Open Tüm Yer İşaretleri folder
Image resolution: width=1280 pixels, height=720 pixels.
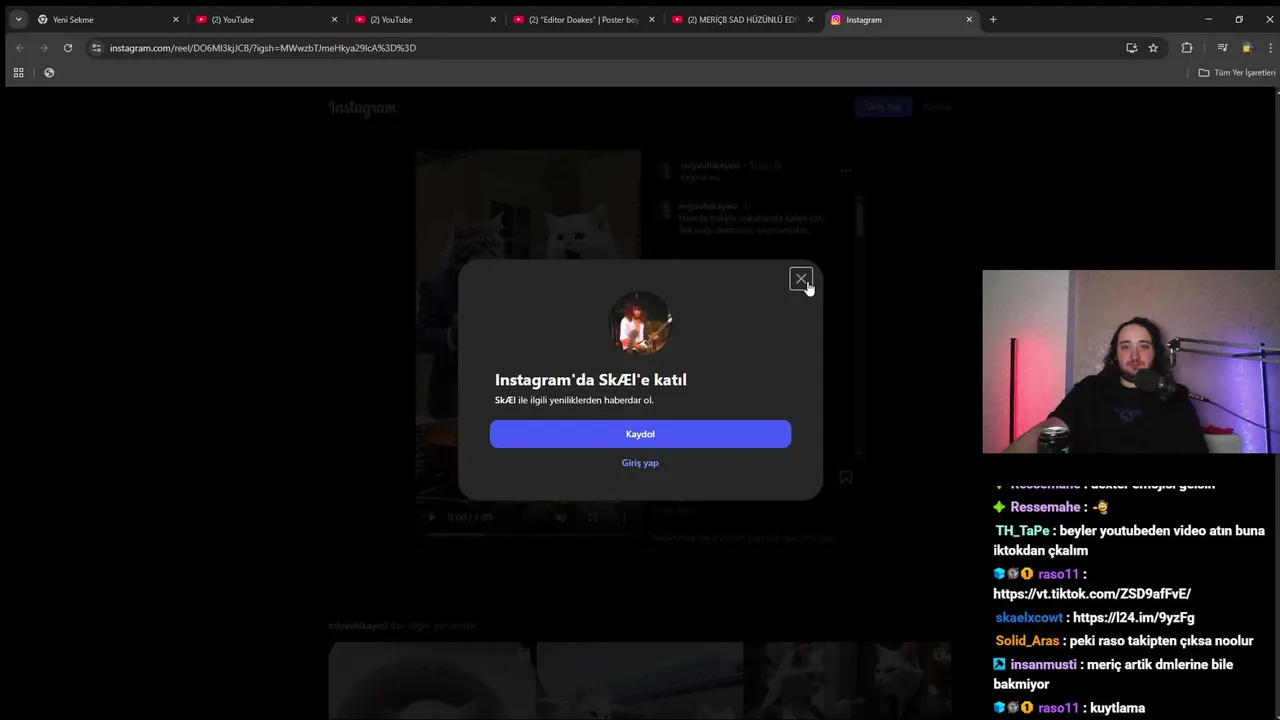(1237, 72)
